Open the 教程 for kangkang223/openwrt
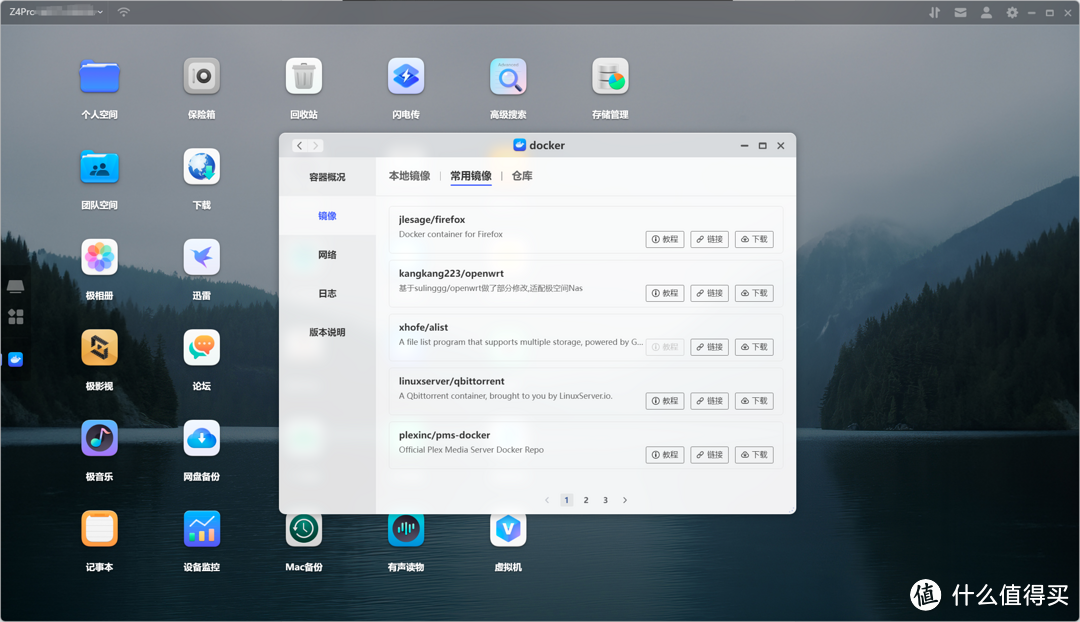The height and width of the screenshot is (622, 1080). tap(665, 294)
